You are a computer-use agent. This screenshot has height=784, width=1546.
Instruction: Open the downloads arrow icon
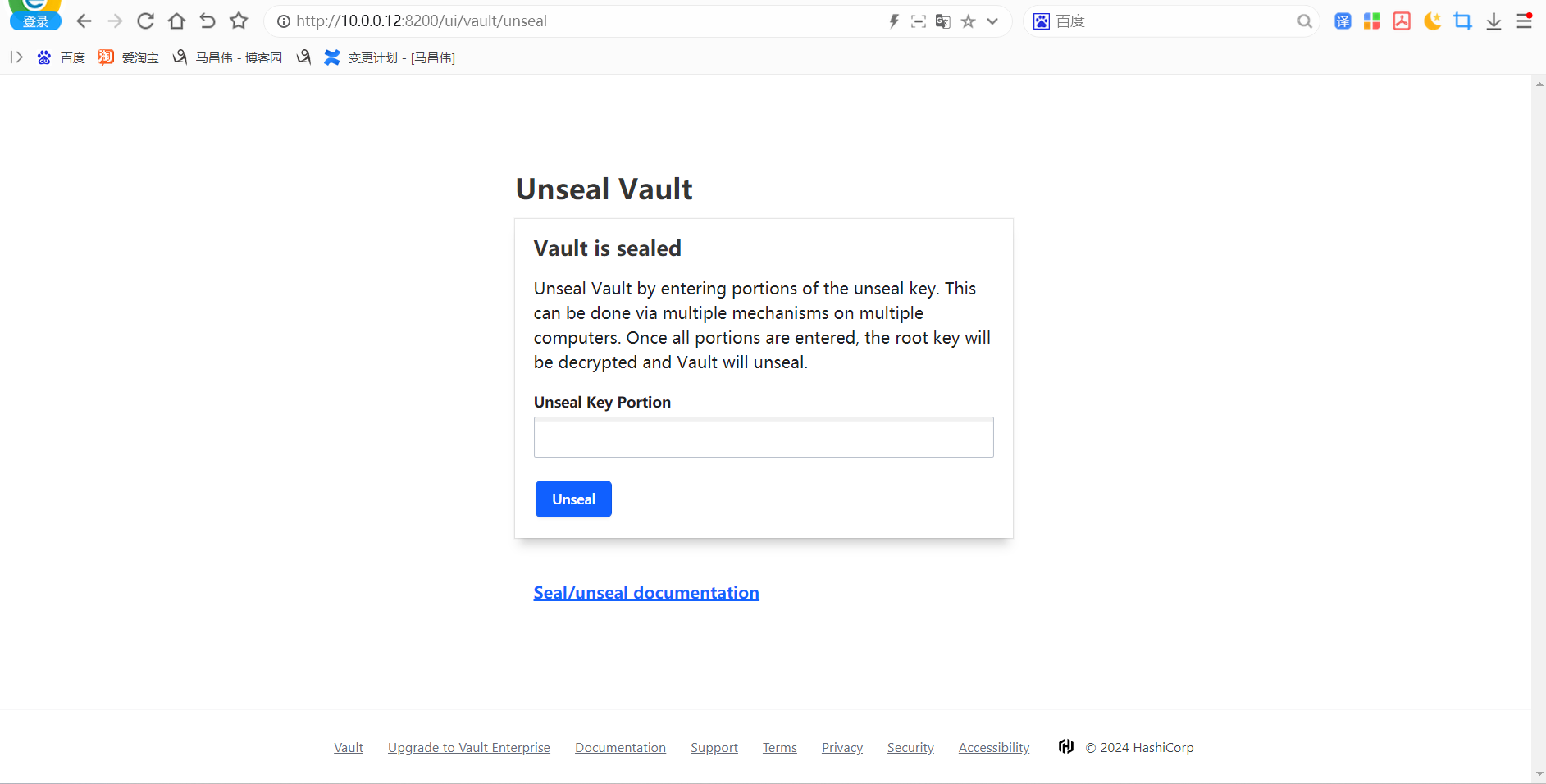pos(1494,21)
